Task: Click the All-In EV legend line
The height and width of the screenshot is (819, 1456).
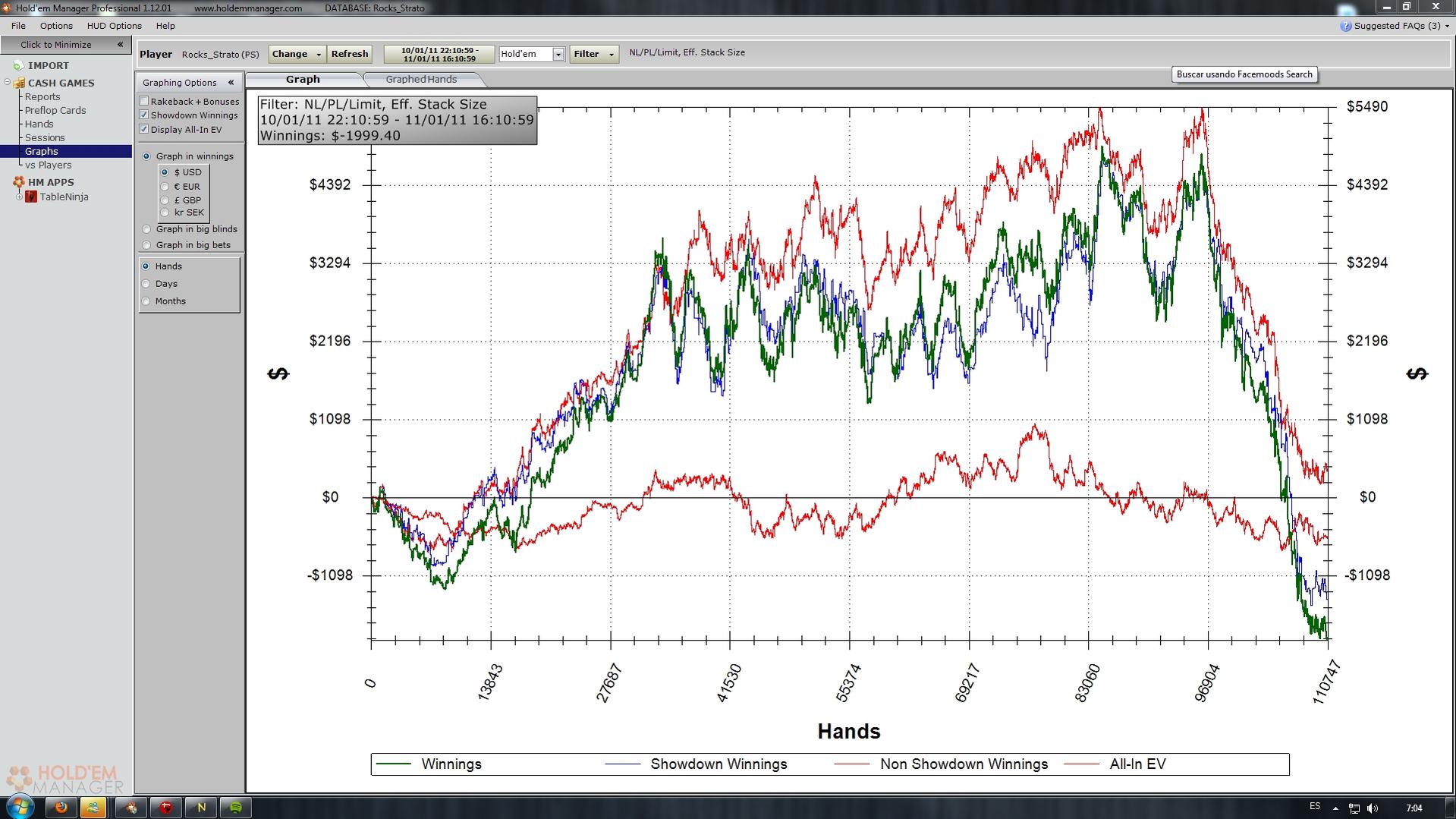Action: tap(1082, 764)
